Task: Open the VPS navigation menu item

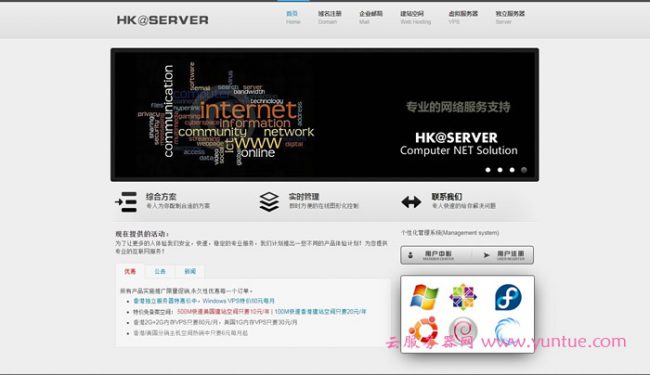Action: pyautogui.click(x=463, y=17)
